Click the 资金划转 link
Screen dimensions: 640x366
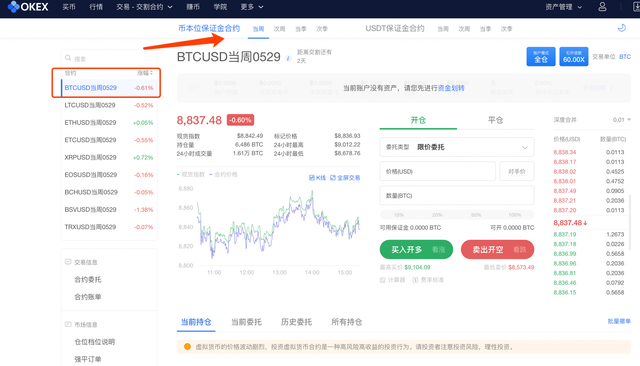pos(451,88)
